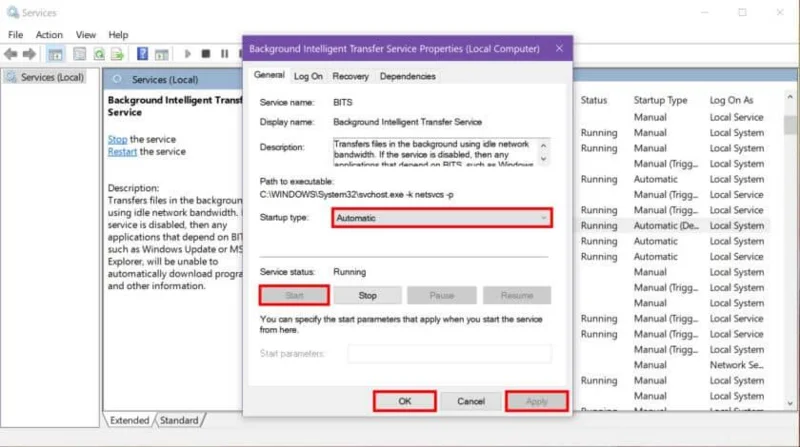Switch to the Dependencies tab
The image size is (800, 447).
[407, 76]
